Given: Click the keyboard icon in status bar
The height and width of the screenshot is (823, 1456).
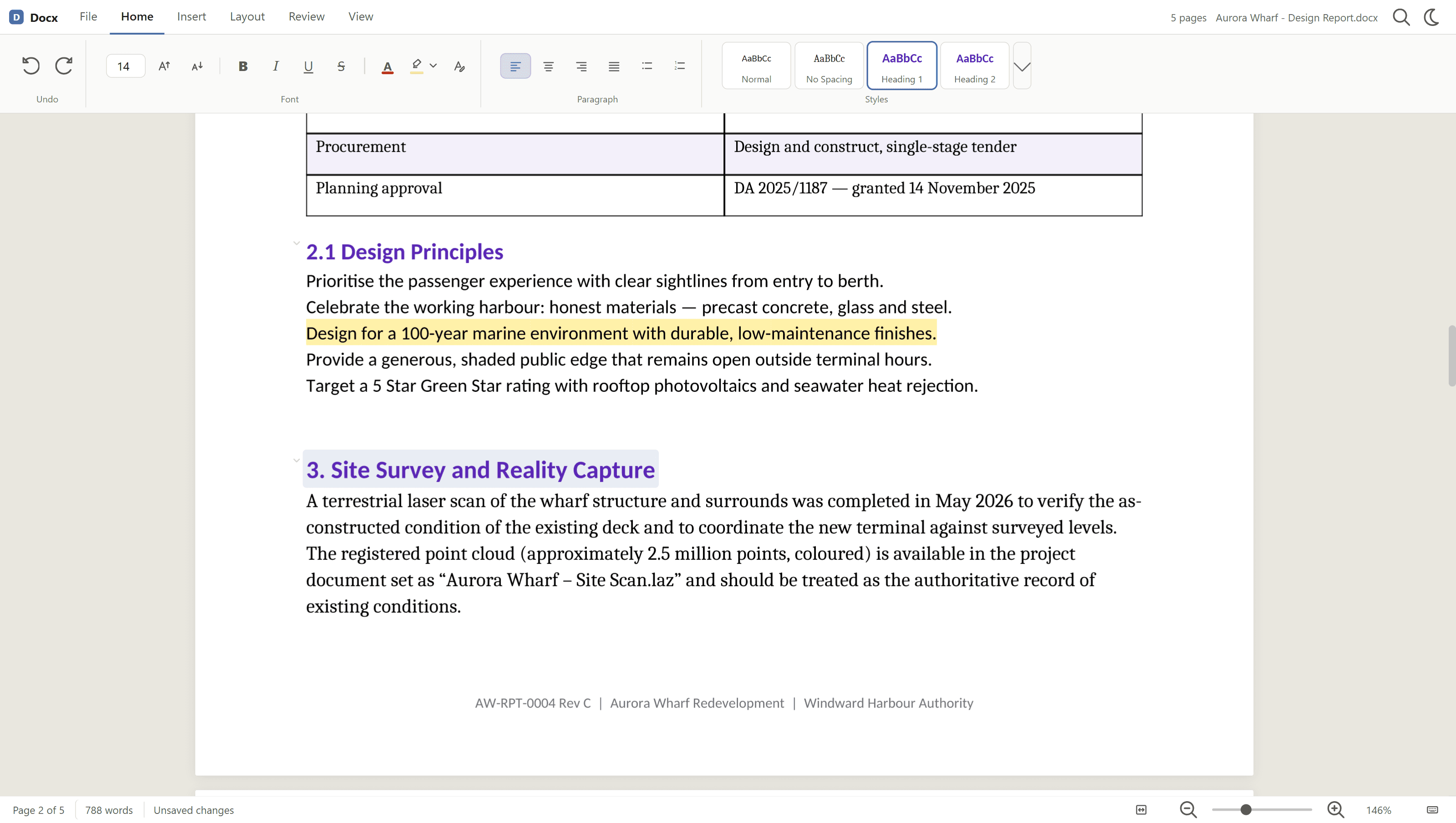Looking at the screenshot, I should click(x=1432, y=810).
